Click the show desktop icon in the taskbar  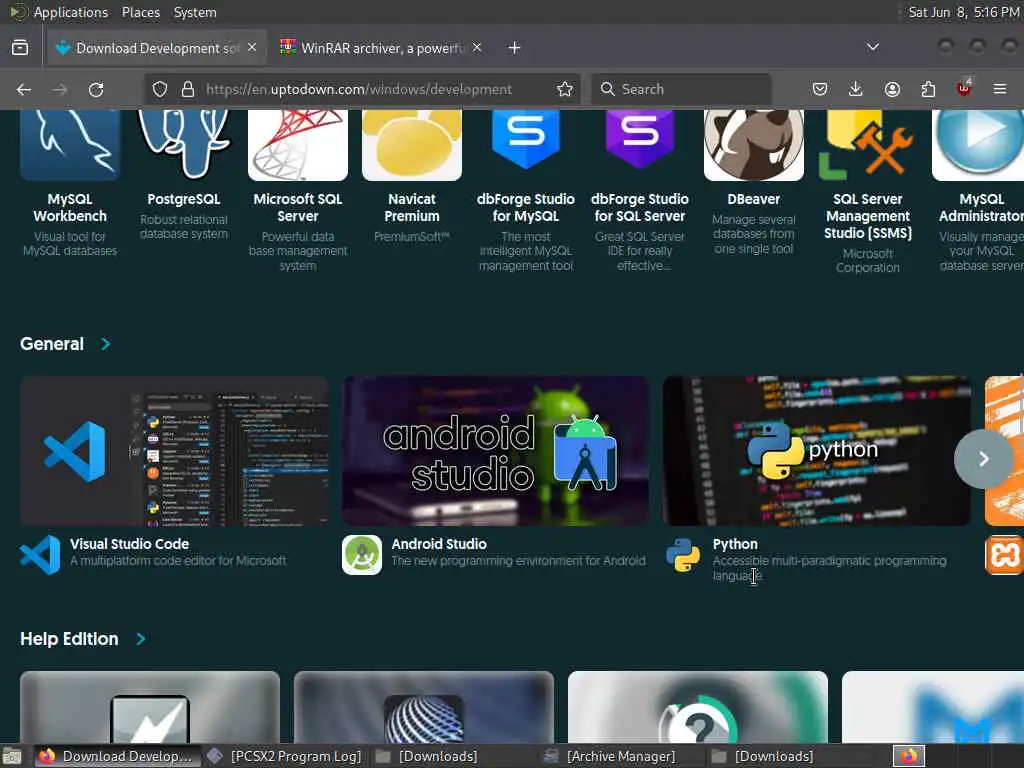12,757
